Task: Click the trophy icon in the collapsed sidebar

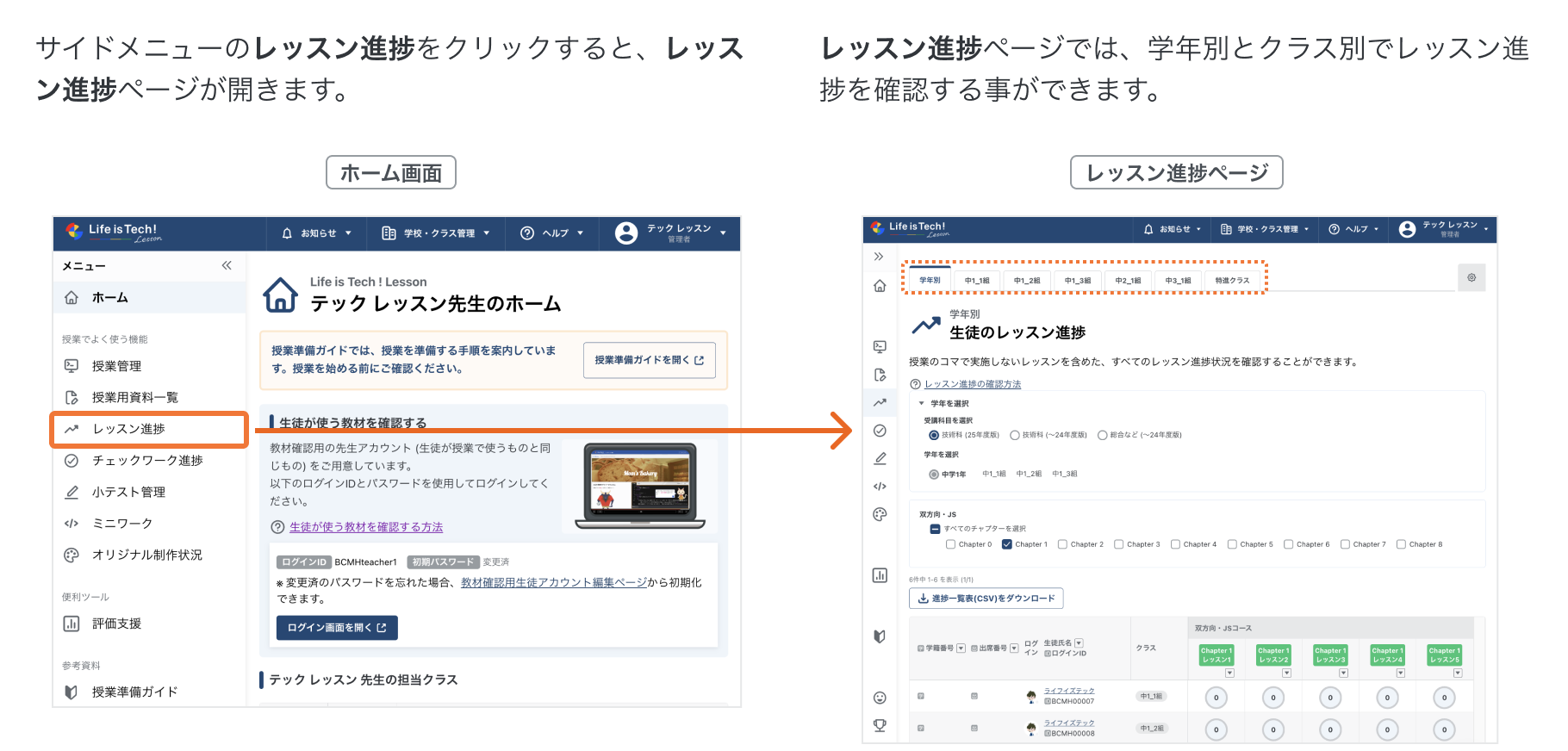Action: click(880, 725)
